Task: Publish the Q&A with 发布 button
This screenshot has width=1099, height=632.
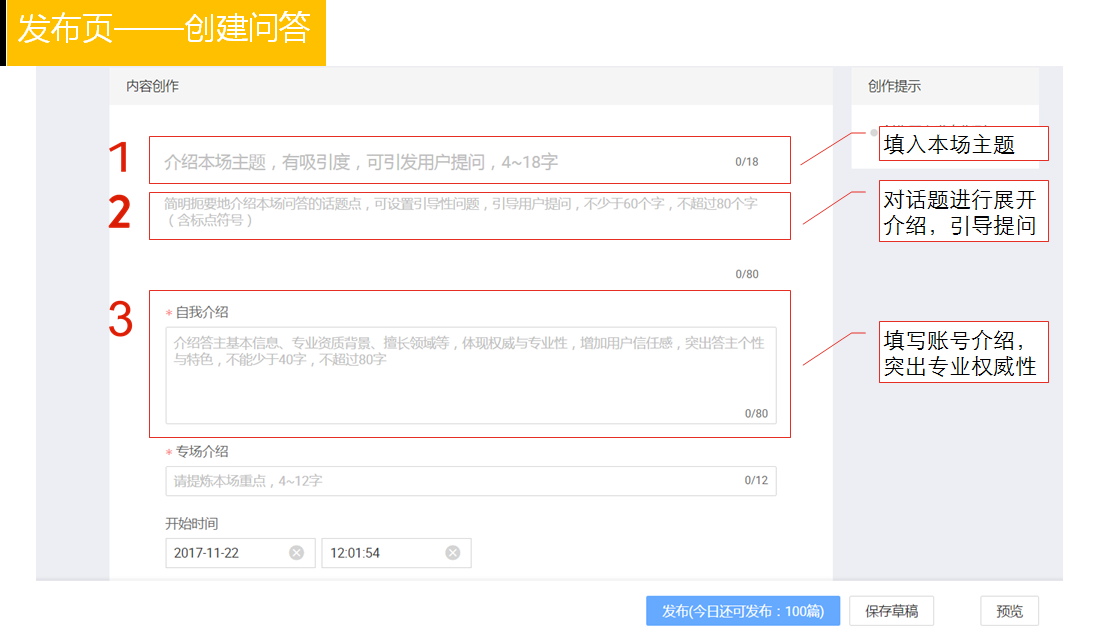Action: [743, 611]
